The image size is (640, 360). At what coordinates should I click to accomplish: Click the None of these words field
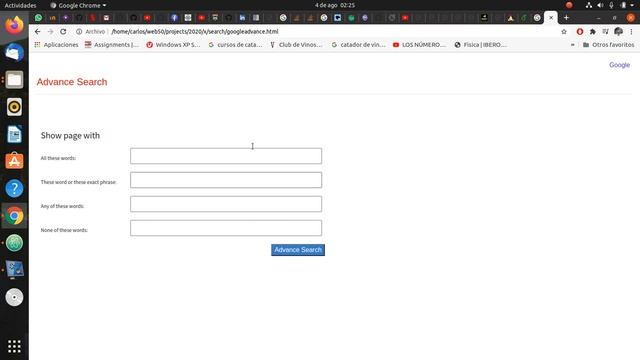click(226, 228)
